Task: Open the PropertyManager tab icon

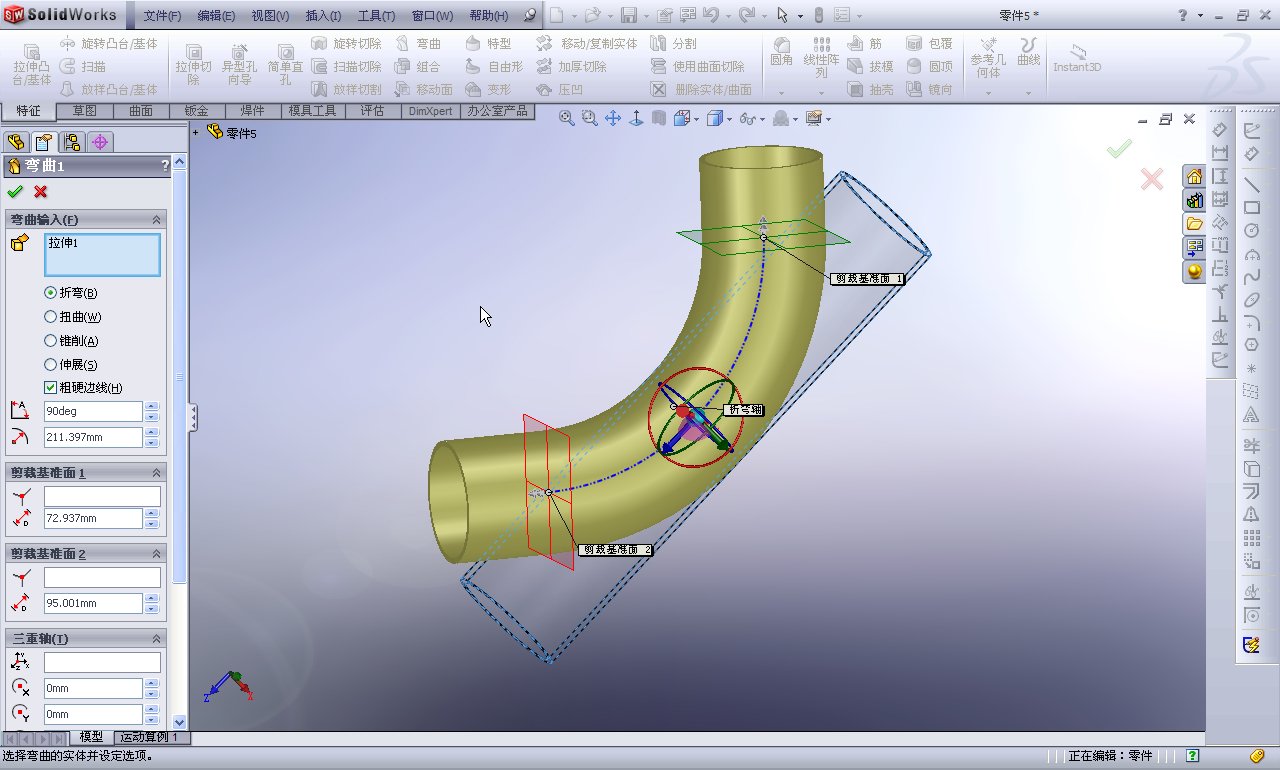Action: [43, 142]
